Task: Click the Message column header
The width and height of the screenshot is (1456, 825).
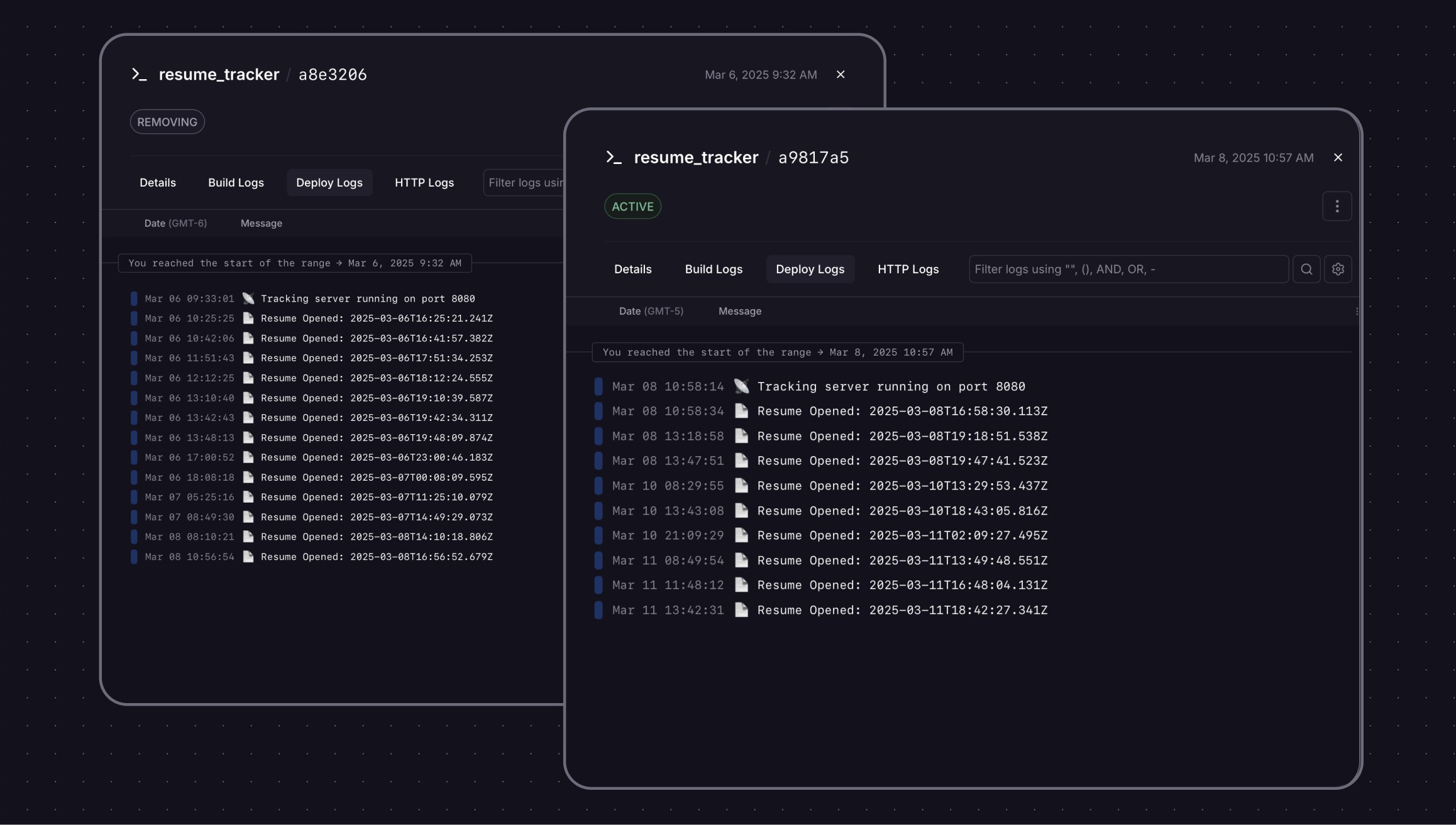Action: [x=739, y=310]
